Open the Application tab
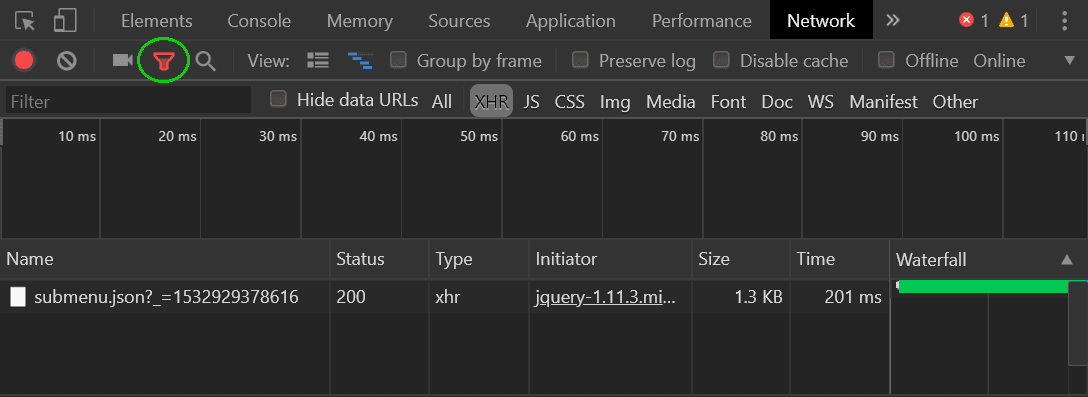Screen dimensions: 1088x397 click(570, 21)
